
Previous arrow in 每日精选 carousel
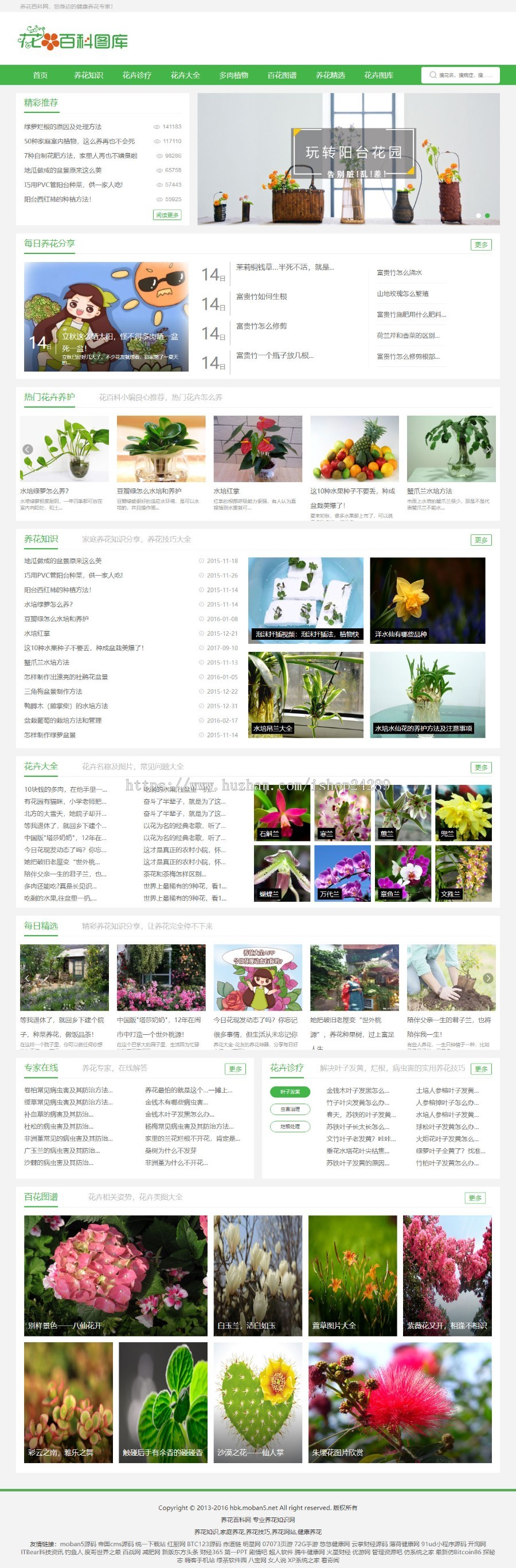28,977
